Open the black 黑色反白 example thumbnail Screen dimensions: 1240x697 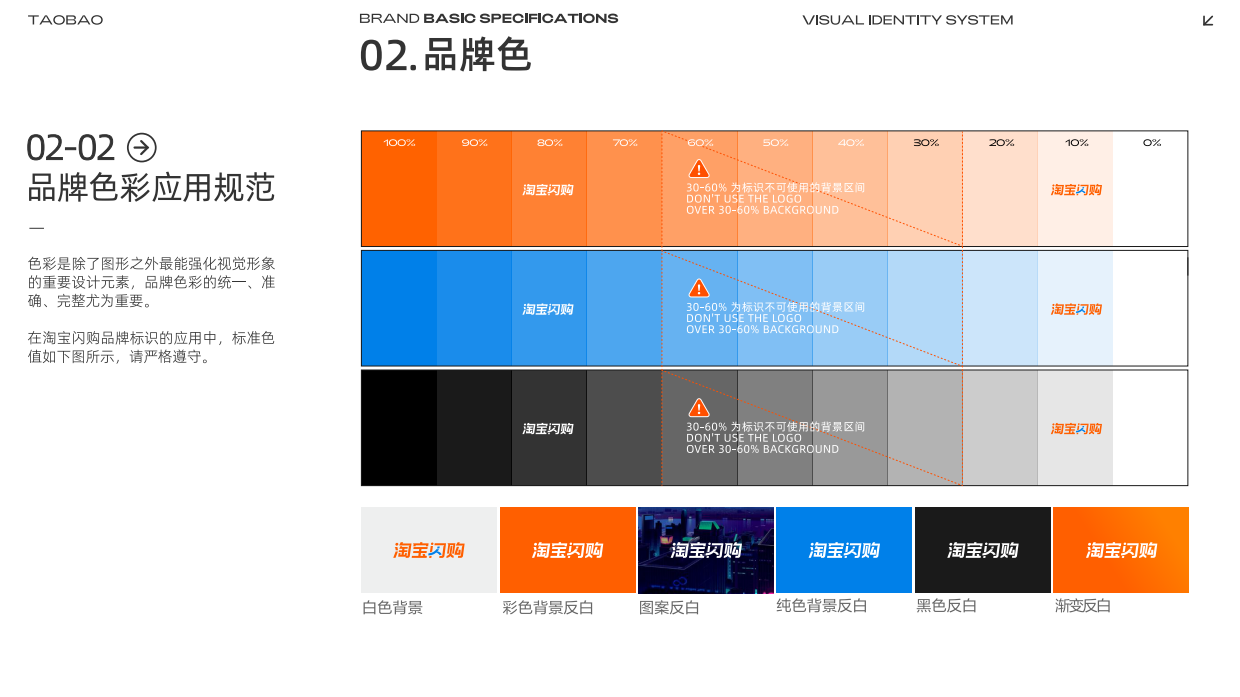(983, 550)
